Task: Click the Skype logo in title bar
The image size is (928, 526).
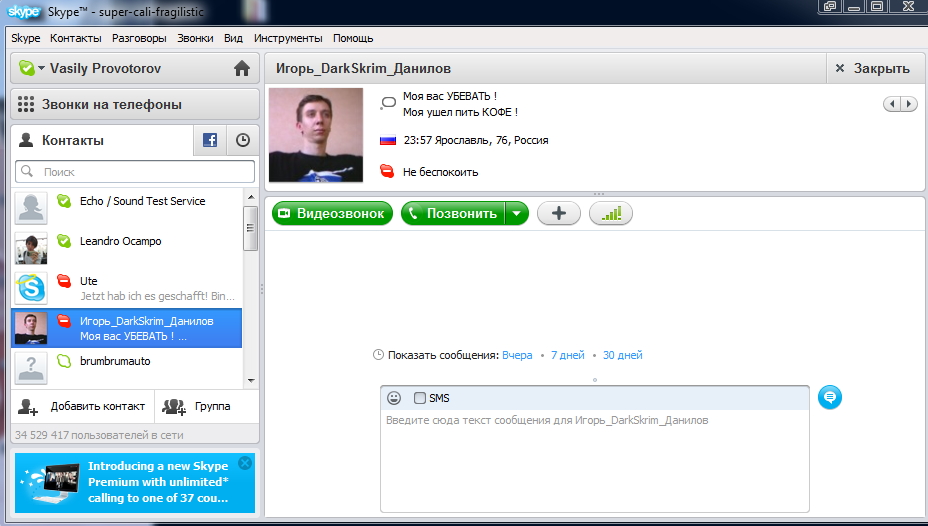Action: pos(24,12)
